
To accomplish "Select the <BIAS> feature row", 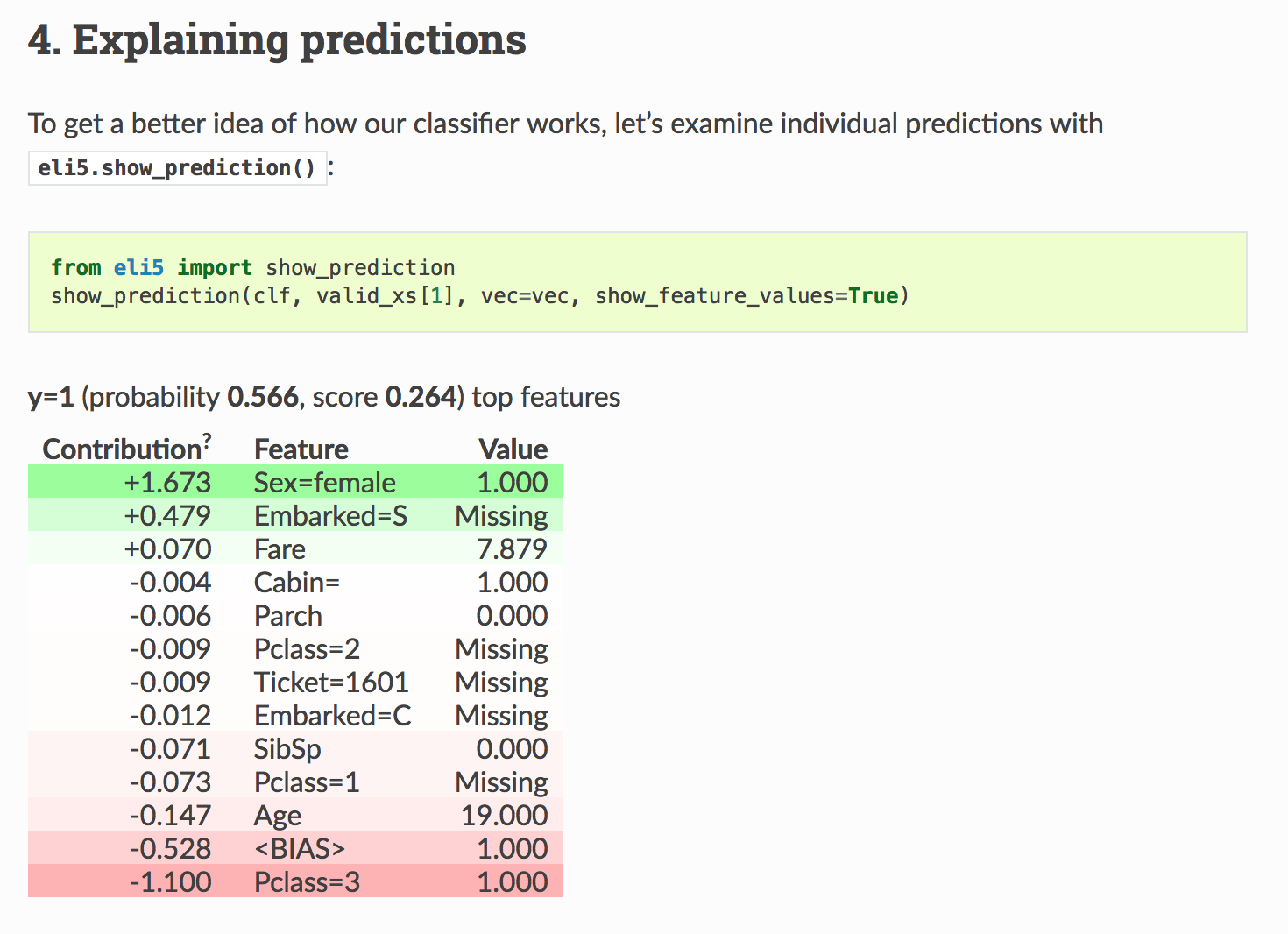I will click(x=295, y=849).
